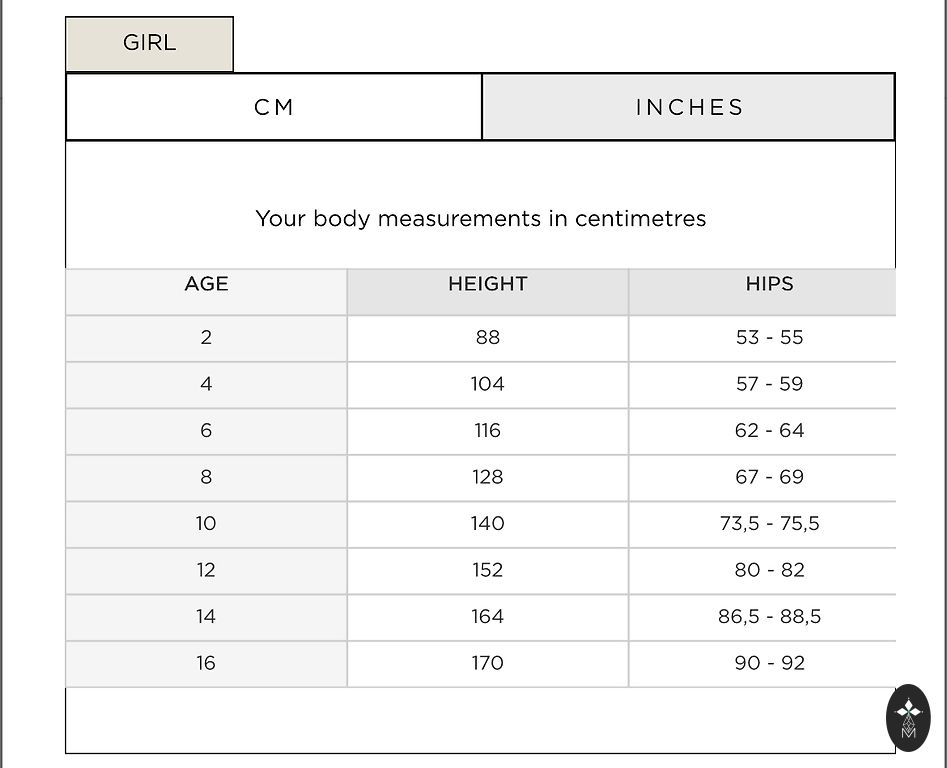Click the height value 164
This screenshot has width=947, height=768.
coord(487,616)
